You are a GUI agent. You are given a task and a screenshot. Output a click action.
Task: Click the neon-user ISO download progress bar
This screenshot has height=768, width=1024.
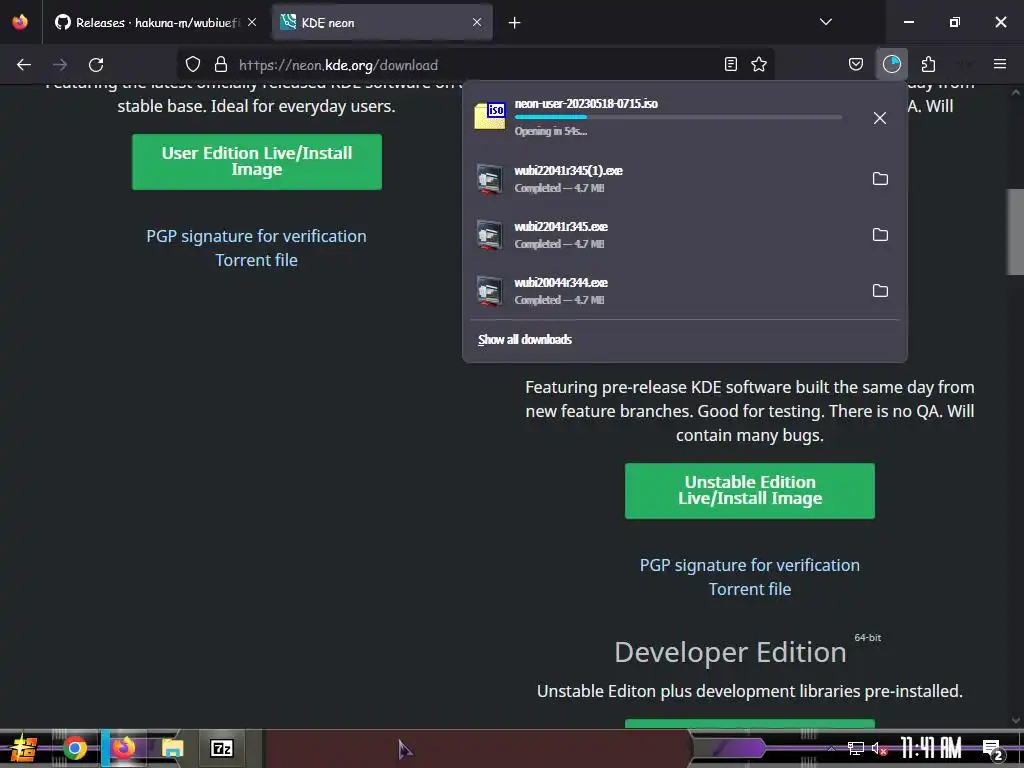pos(678,117)
